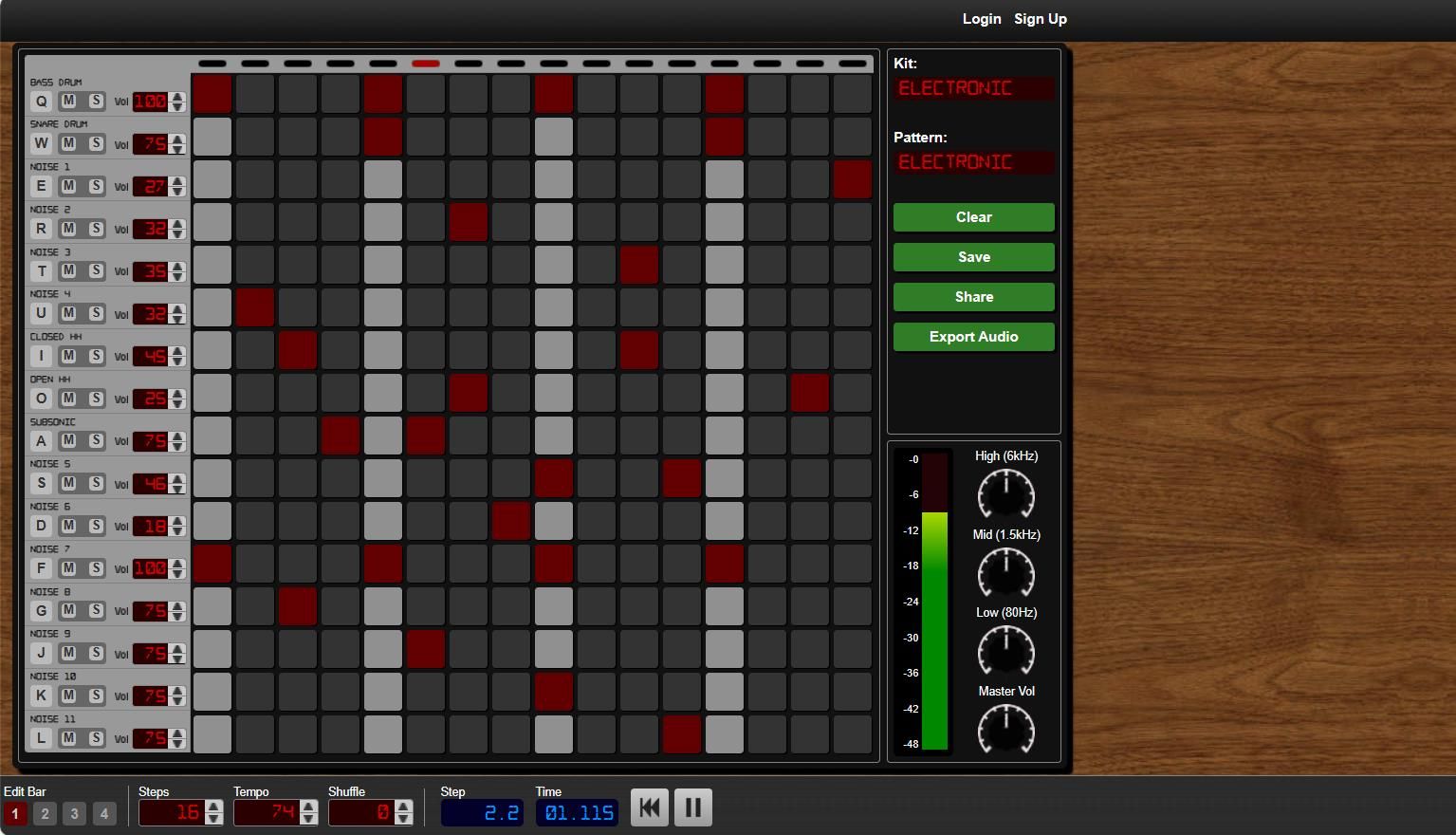Export the pattern as audio
The image size is (1456, 835).
tap(973, 337)
